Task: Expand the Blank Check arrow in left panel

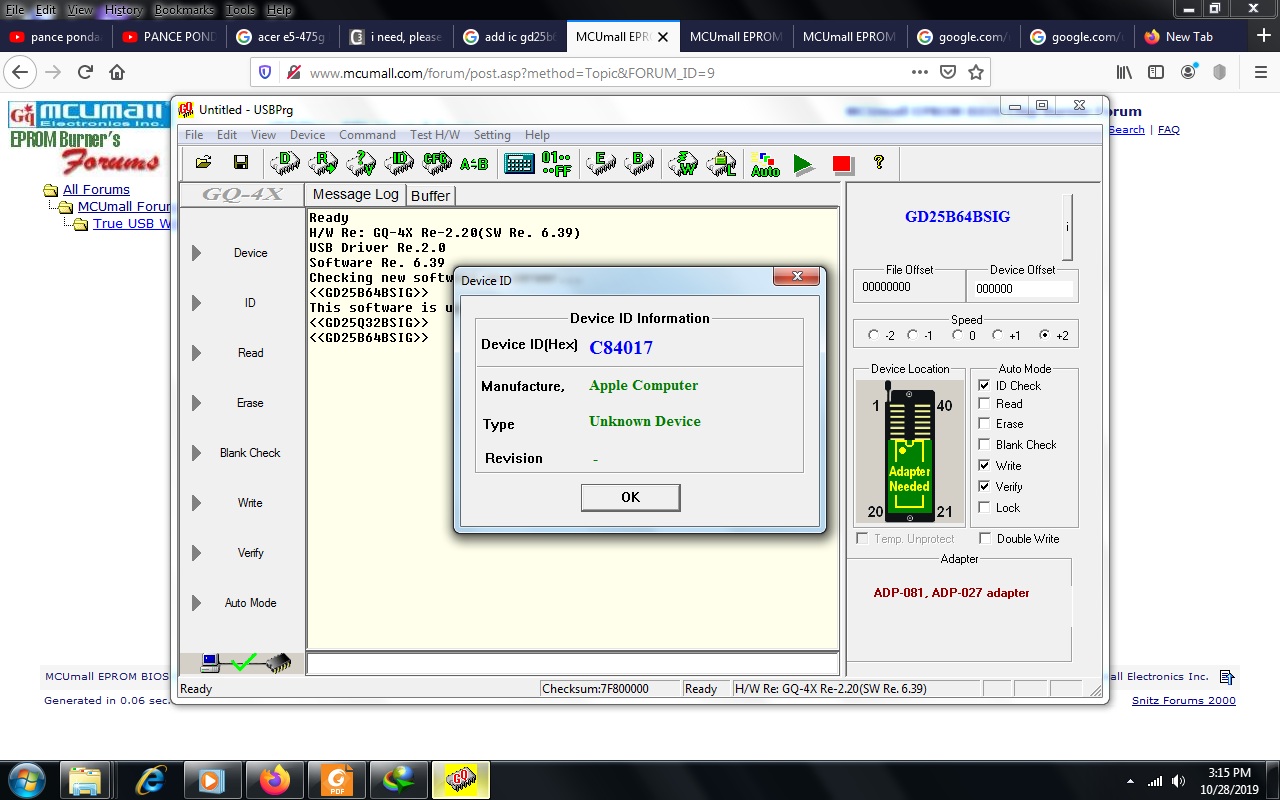Action: coord(196,453)
